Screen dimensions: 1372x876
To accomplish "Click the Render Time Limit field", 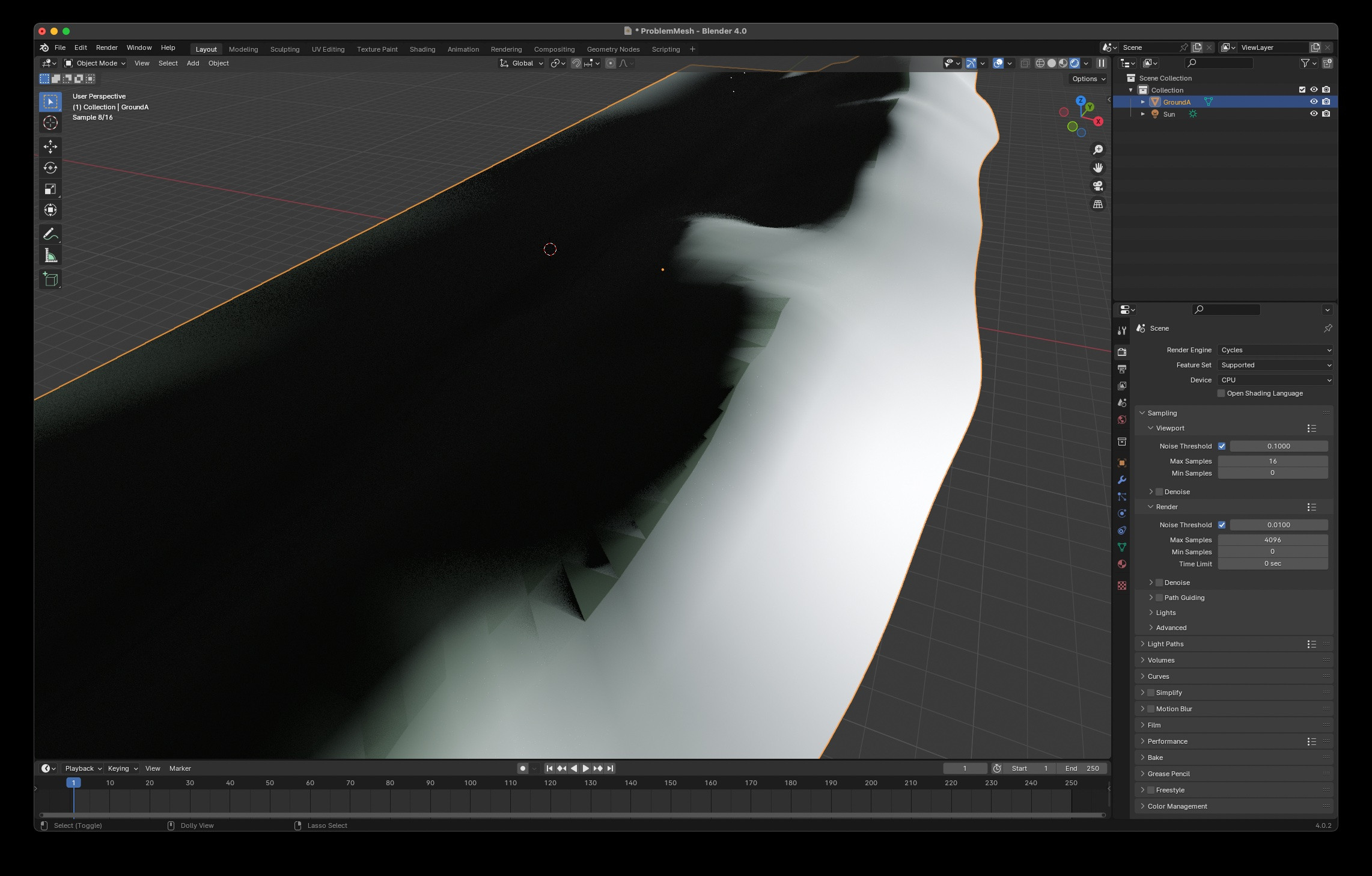I will pyautogui.click(x=1273, y=564).
